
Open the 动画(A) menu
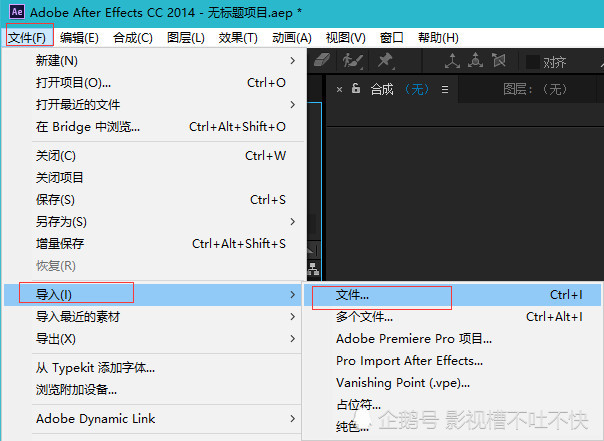292,38
